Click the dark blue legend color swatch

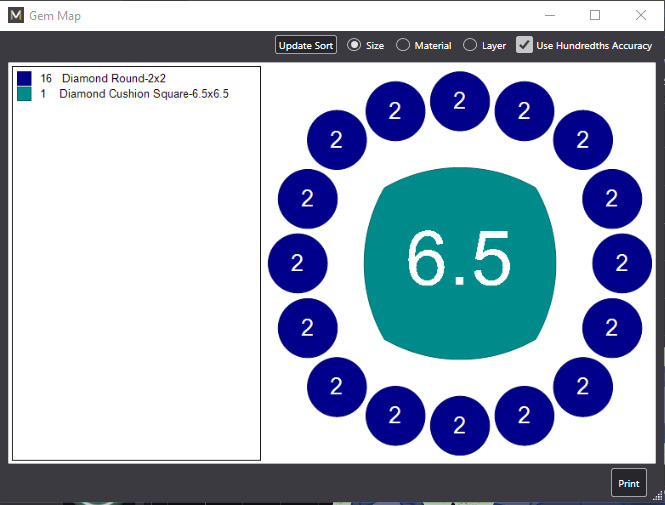[24, 78]
